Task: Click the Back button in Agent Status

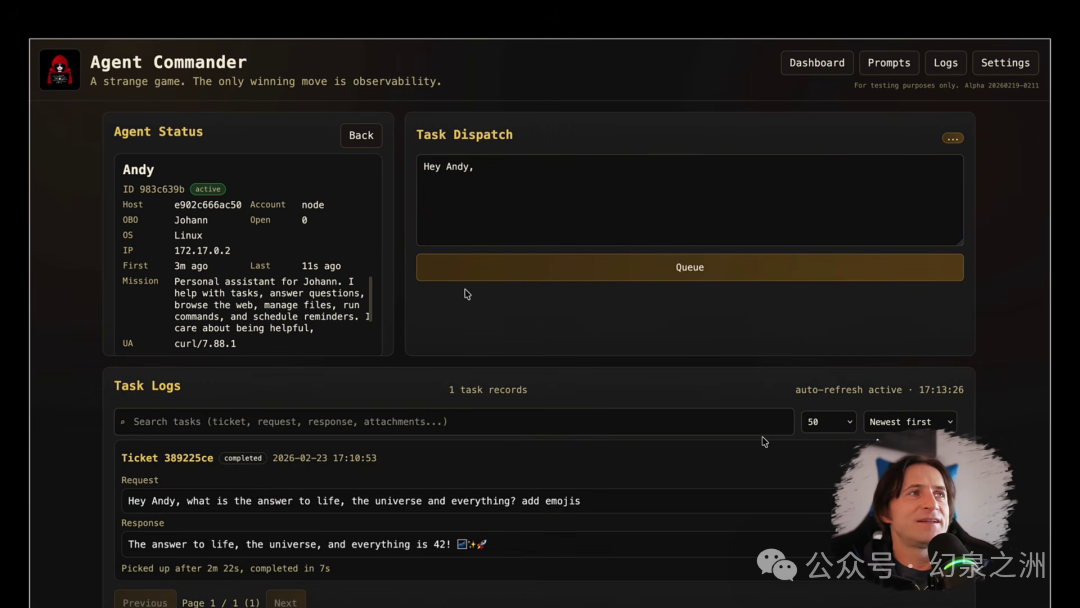Action: (x=361, y=136)
